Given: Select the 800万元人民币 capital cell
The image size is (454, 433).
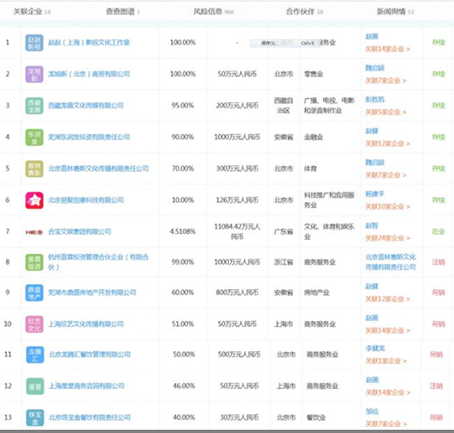Looking at the screenshot, I should point(237,292).
